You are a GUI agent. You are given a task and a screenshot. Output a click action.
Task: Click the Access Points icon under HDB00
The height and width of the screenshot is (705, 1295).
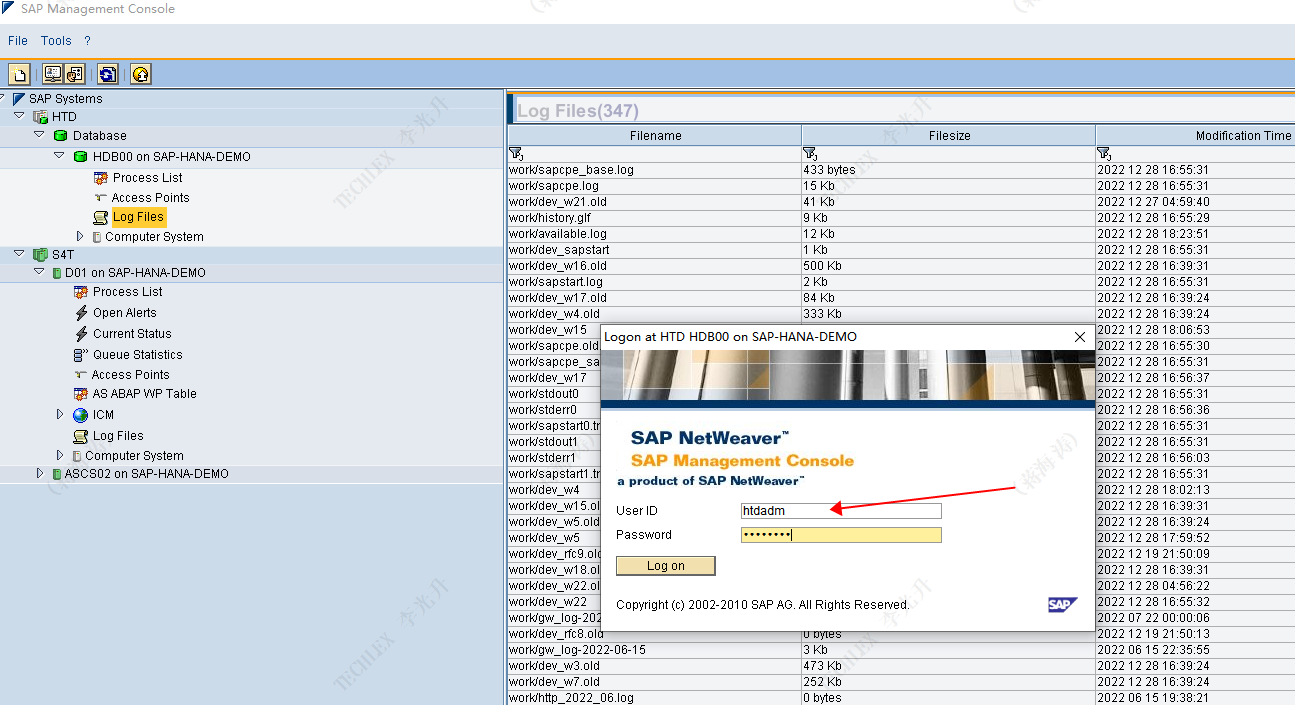(100, 198)
